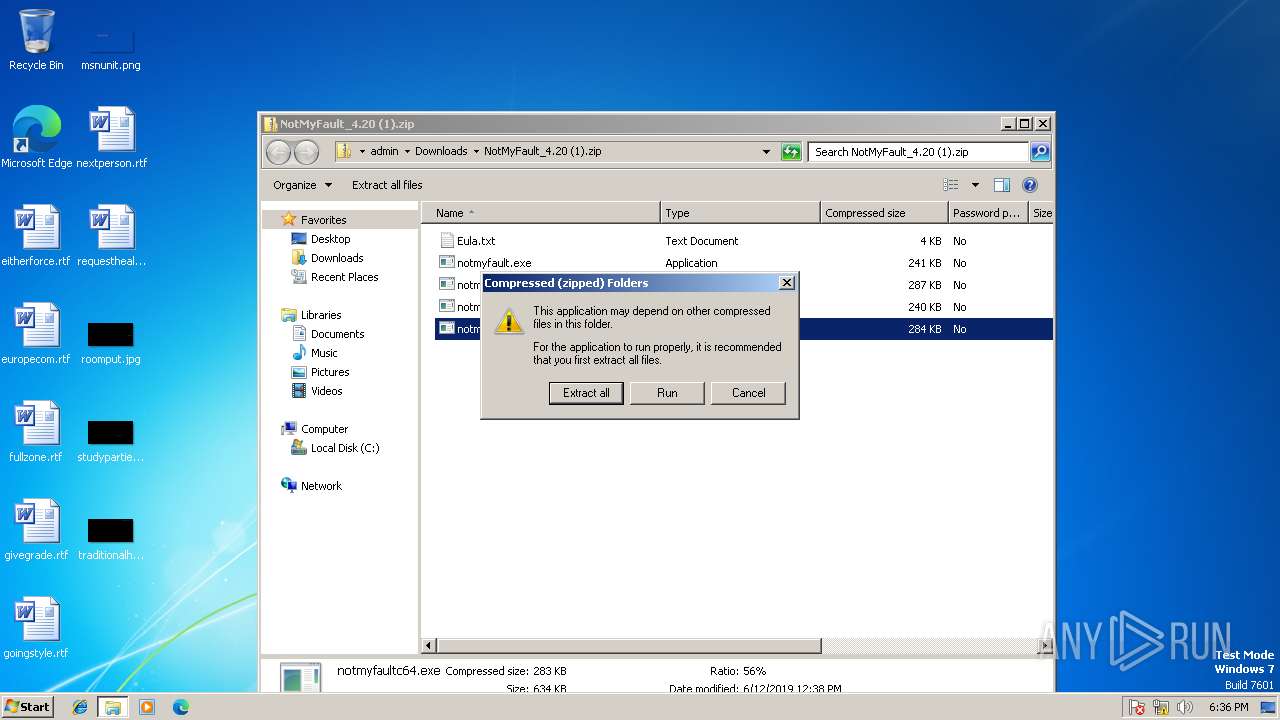Select givegrade.rtf desktop file
Viewport: 1280px width, 720px height.
(36, 530)
